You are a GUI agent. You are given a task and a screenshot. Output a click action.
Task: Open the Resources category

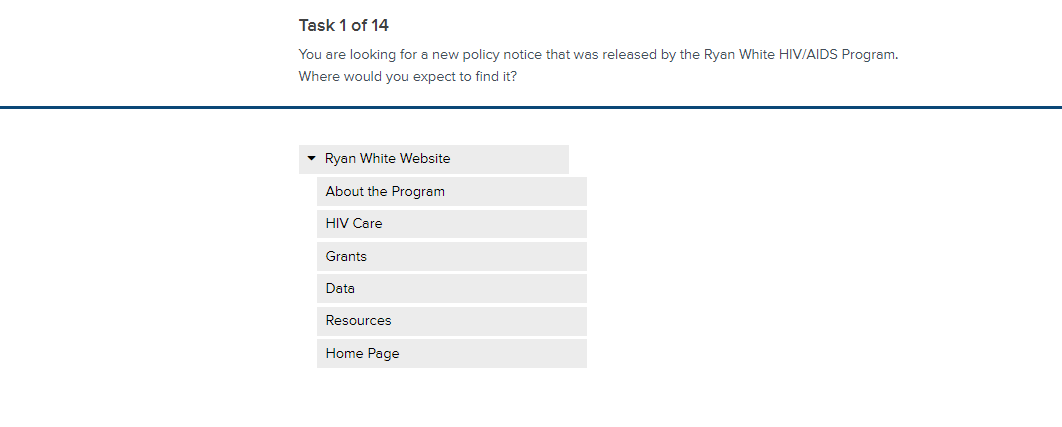pyautogui.click(x=358, y=321)
